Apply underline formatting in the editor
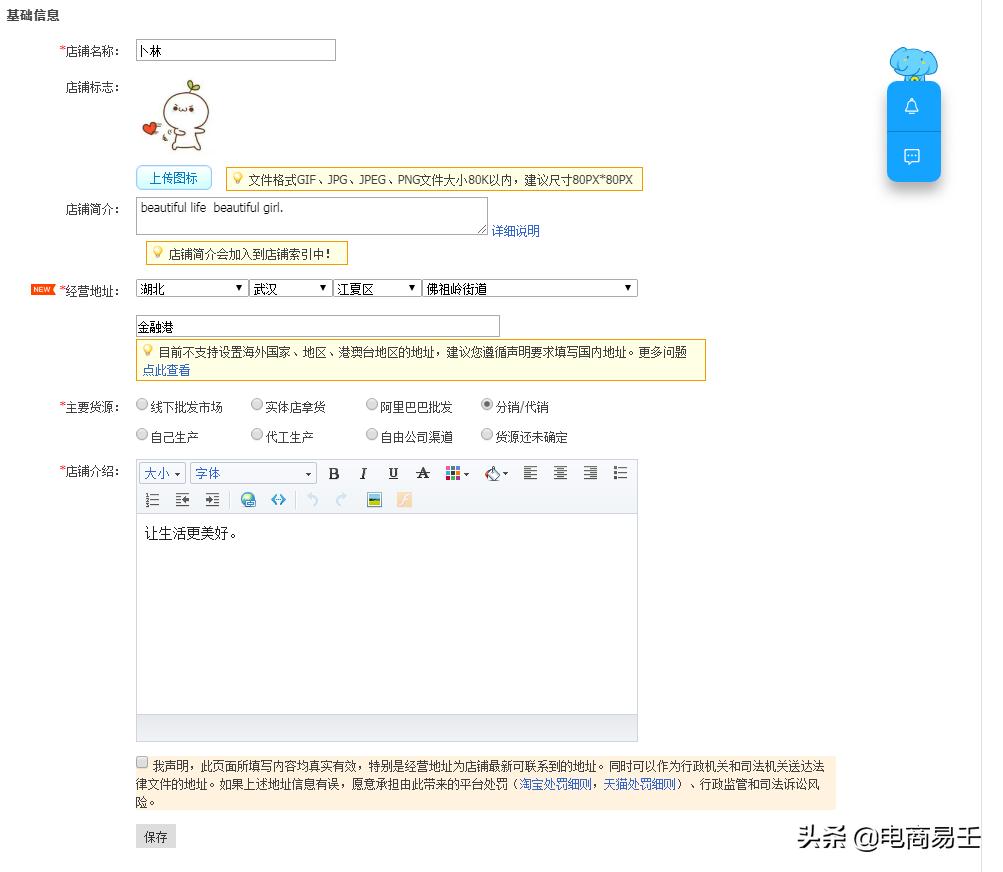 pyautogui.click(x=392, y=473)
